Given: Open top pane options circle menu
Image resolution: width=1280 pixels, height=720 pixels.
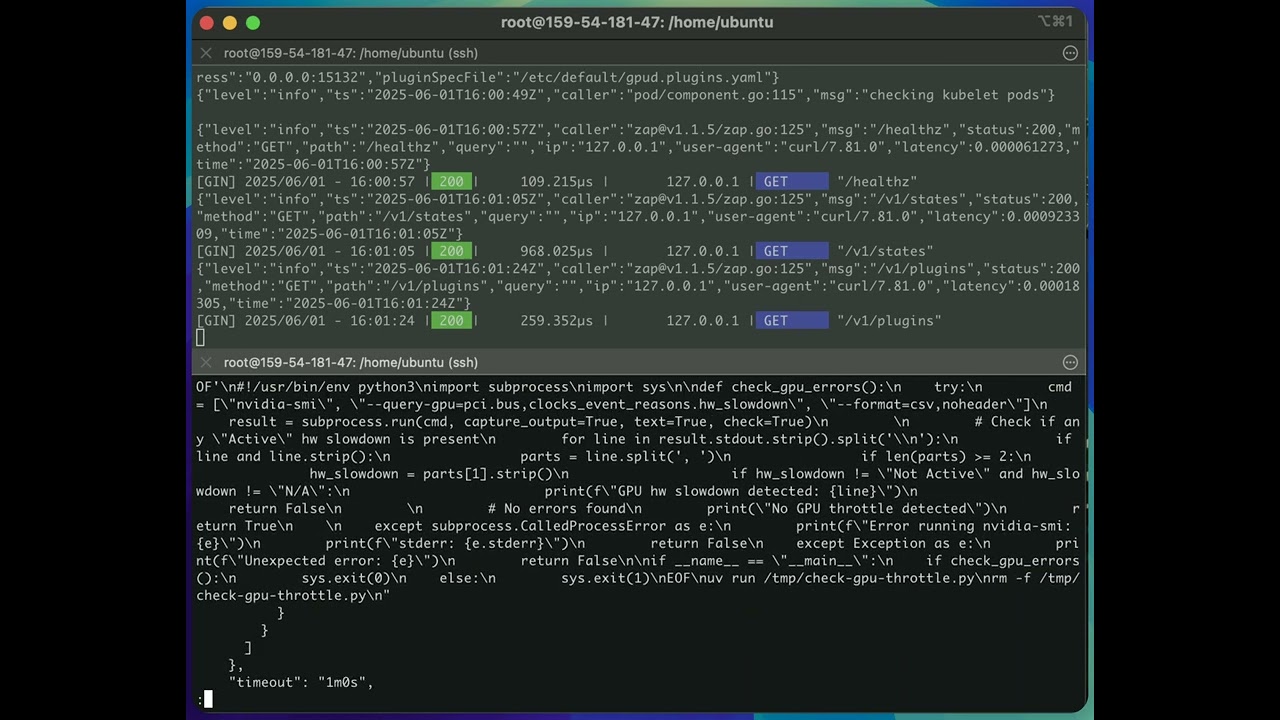Looking at the screenshot, I should tap(1070, 53).
